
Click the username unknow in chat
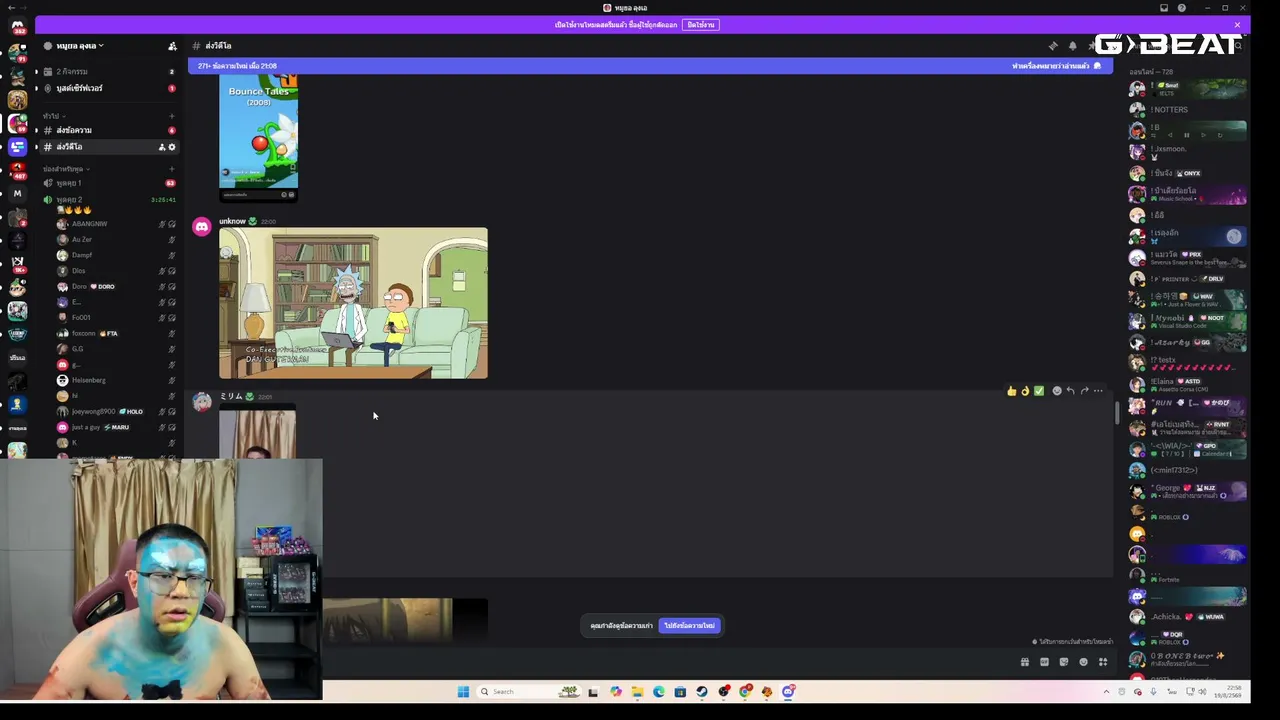pos(232,221)
